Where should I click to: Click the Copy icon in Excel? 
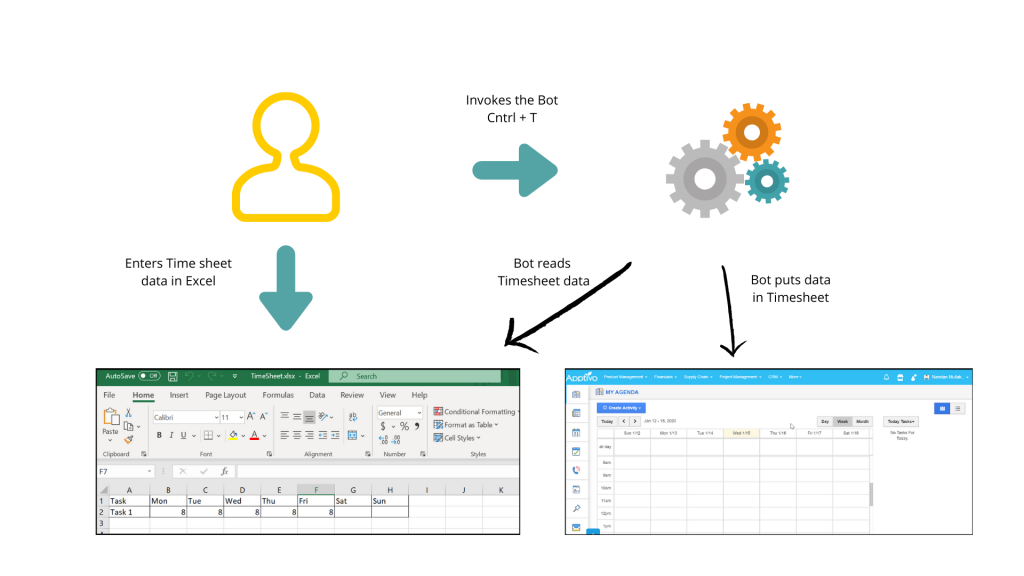point(129,426)
